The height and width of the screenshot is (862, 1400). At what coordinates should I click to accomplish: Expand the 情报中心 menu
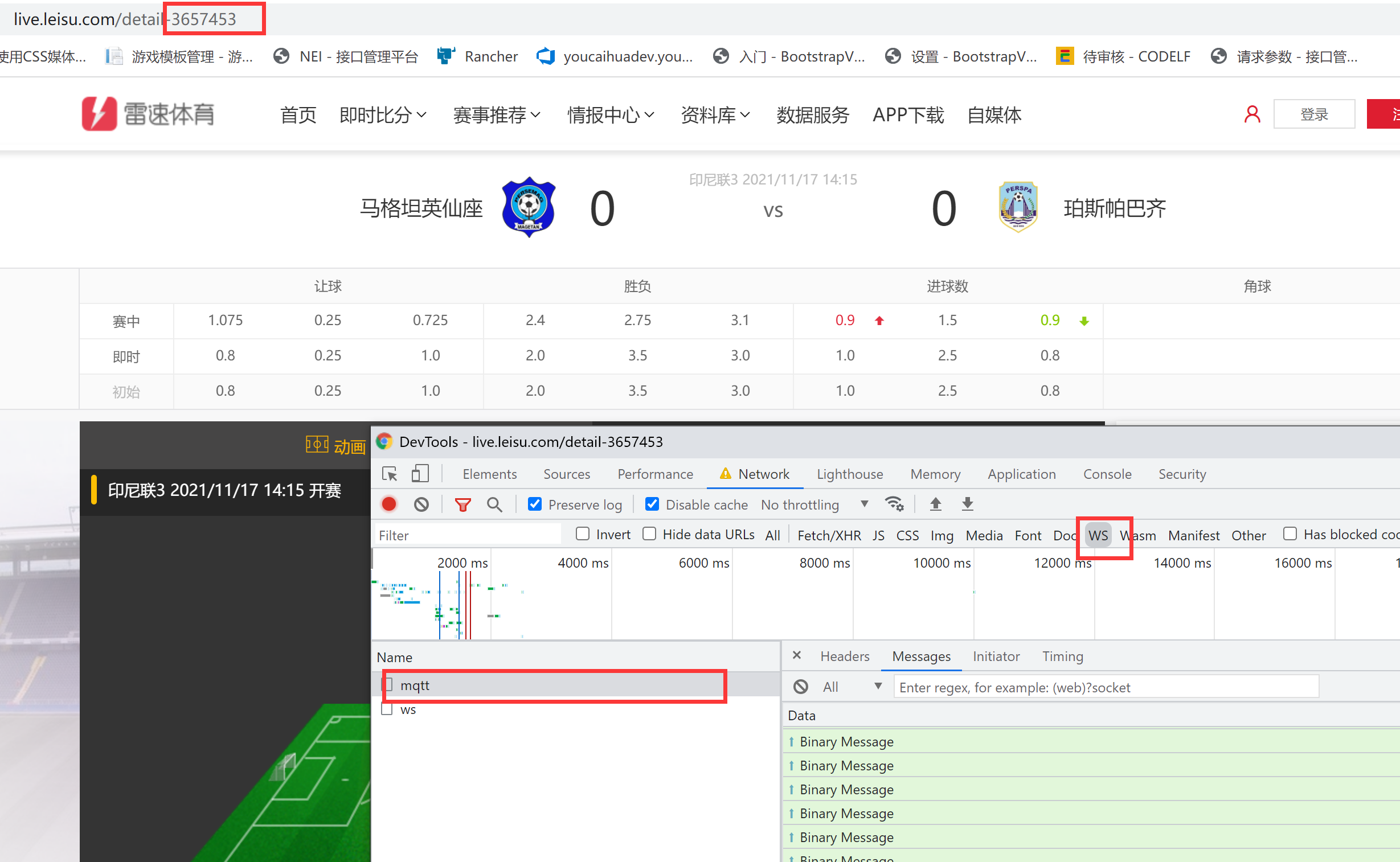[611, 114]
